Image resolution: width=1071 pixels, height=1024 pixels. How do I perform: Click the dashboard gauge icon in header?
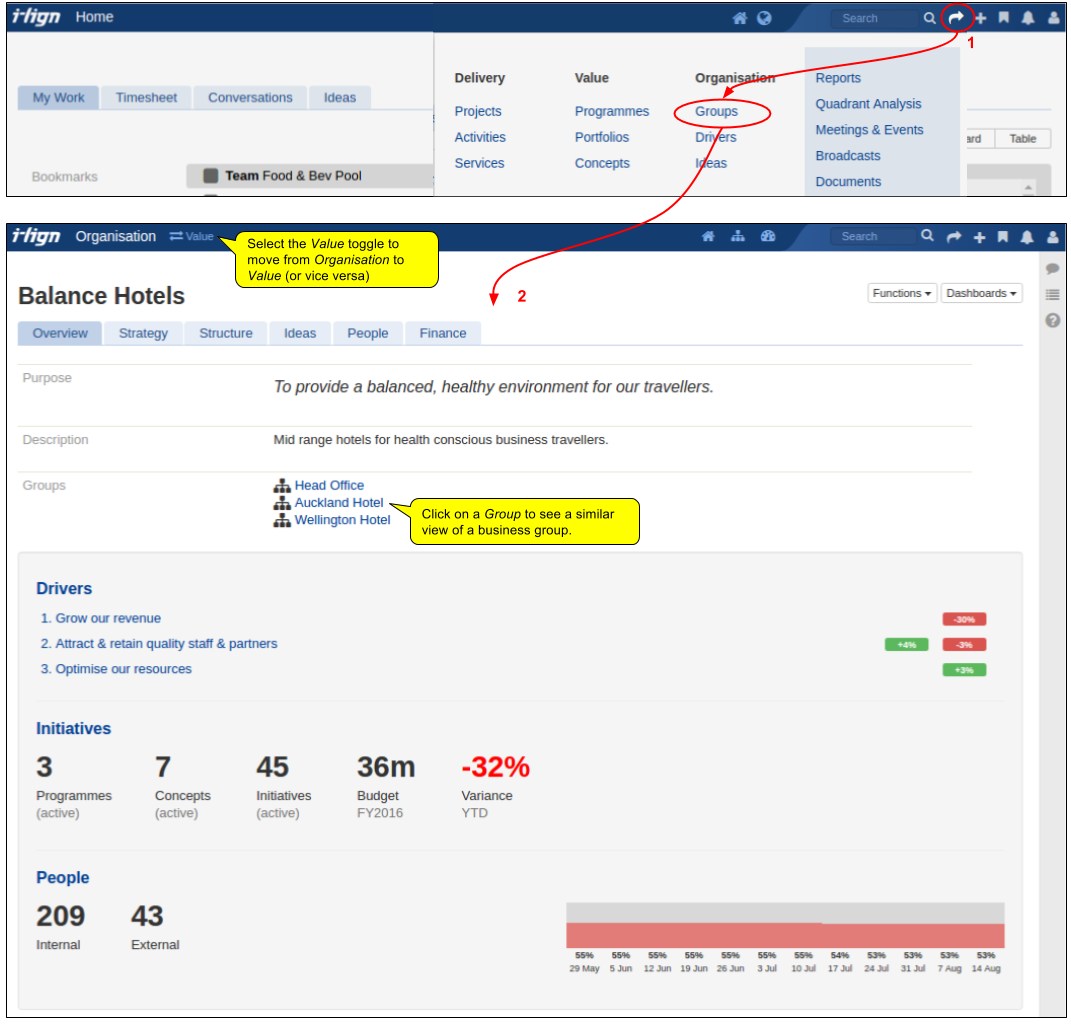click(x=768, y=237)
